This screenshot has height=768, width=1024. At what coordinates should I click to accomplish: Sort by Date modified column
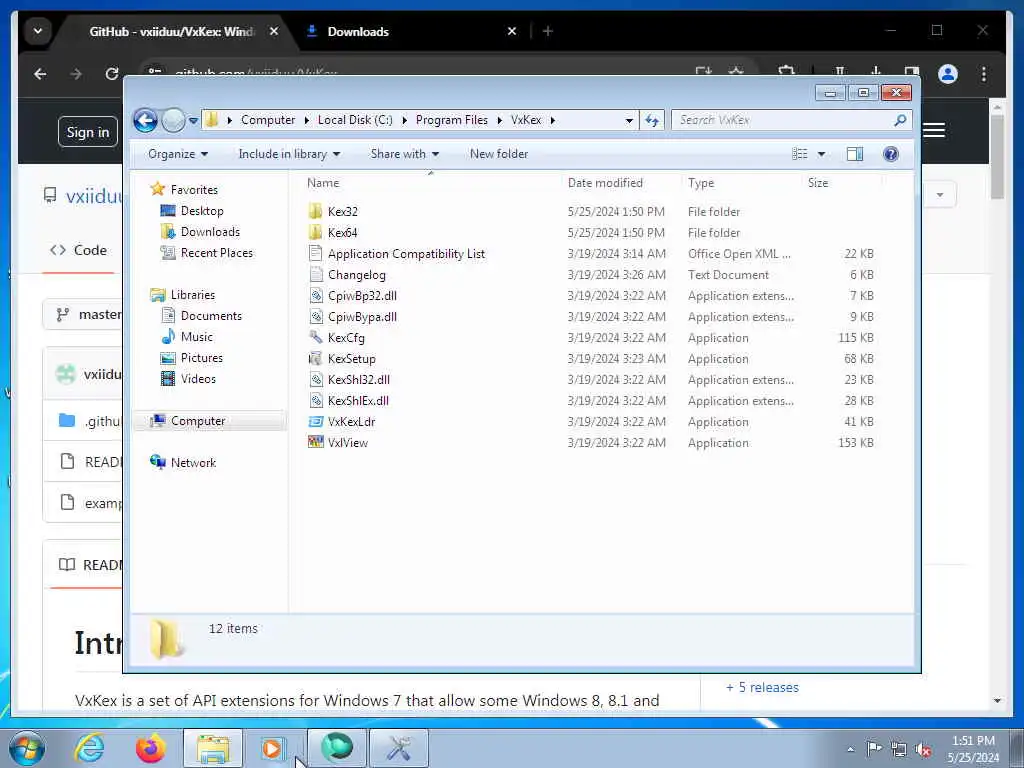[x=621, y=184]
